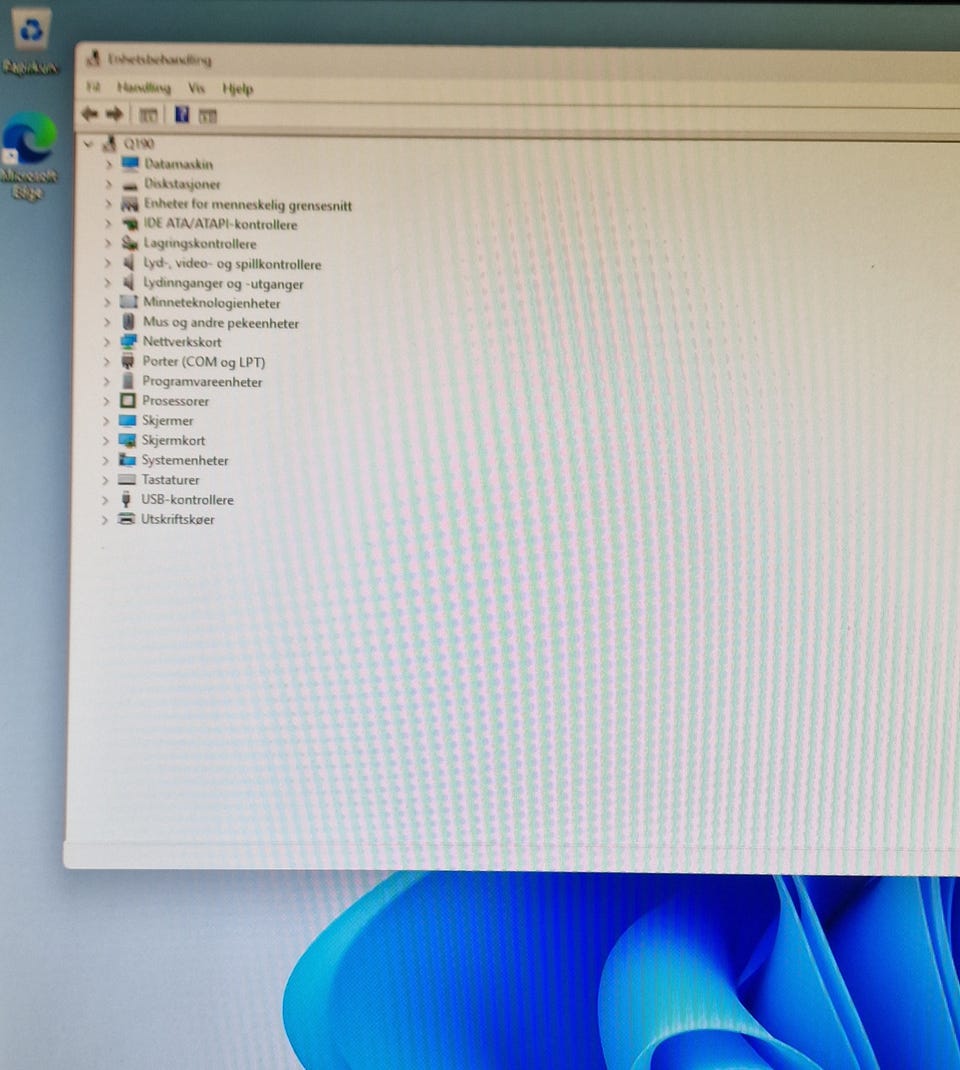
Task: Click the Programvareenheter icon
Action: click(128, 380)
